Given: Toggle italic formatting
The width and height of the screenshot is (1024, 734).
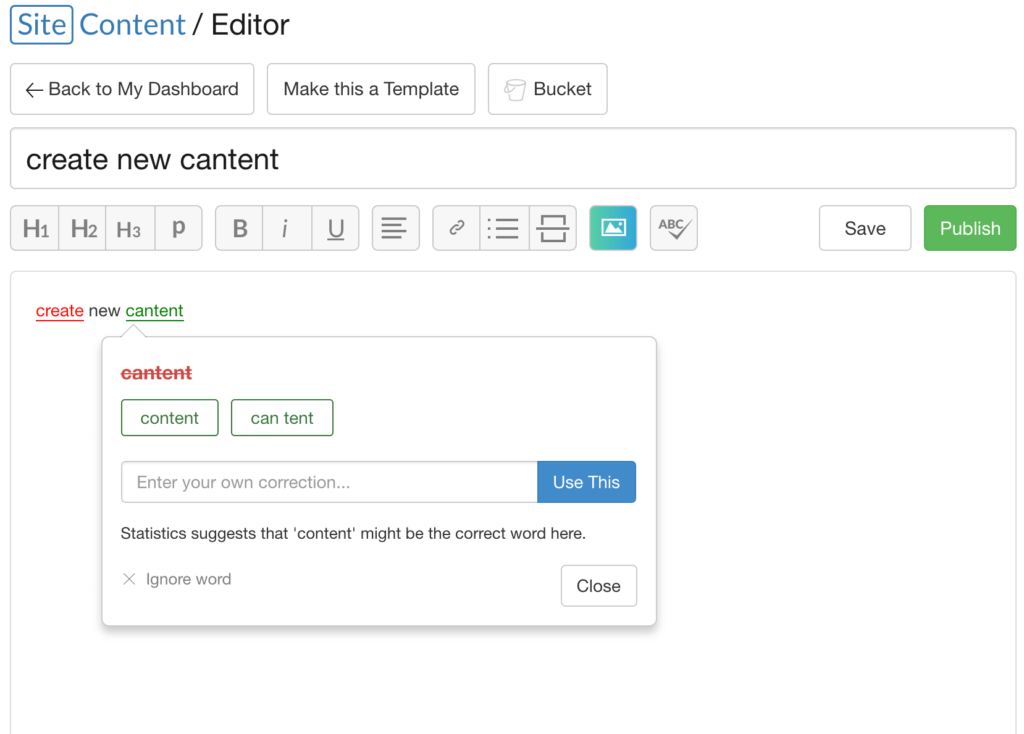Looking at the screenshot, I should point(285,228).
